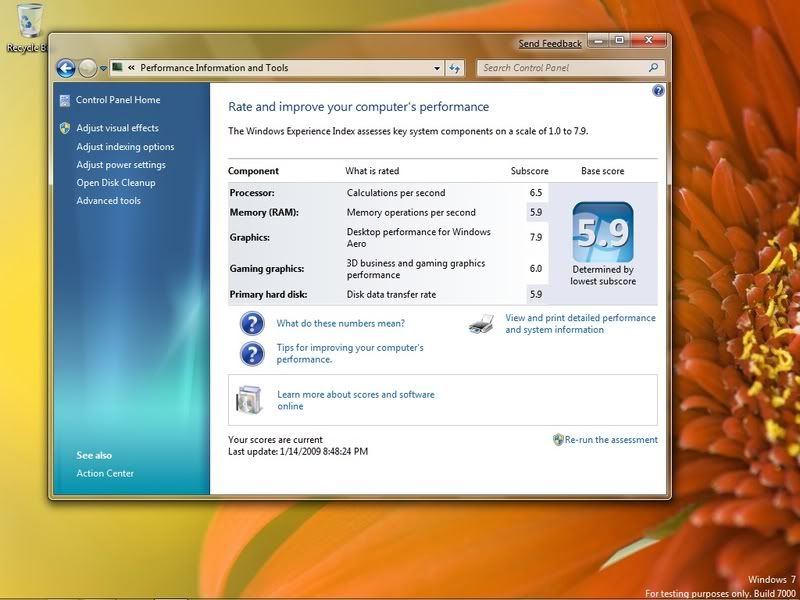Click the search magnifier icon
800x600 pixels.
click(654, 68)
